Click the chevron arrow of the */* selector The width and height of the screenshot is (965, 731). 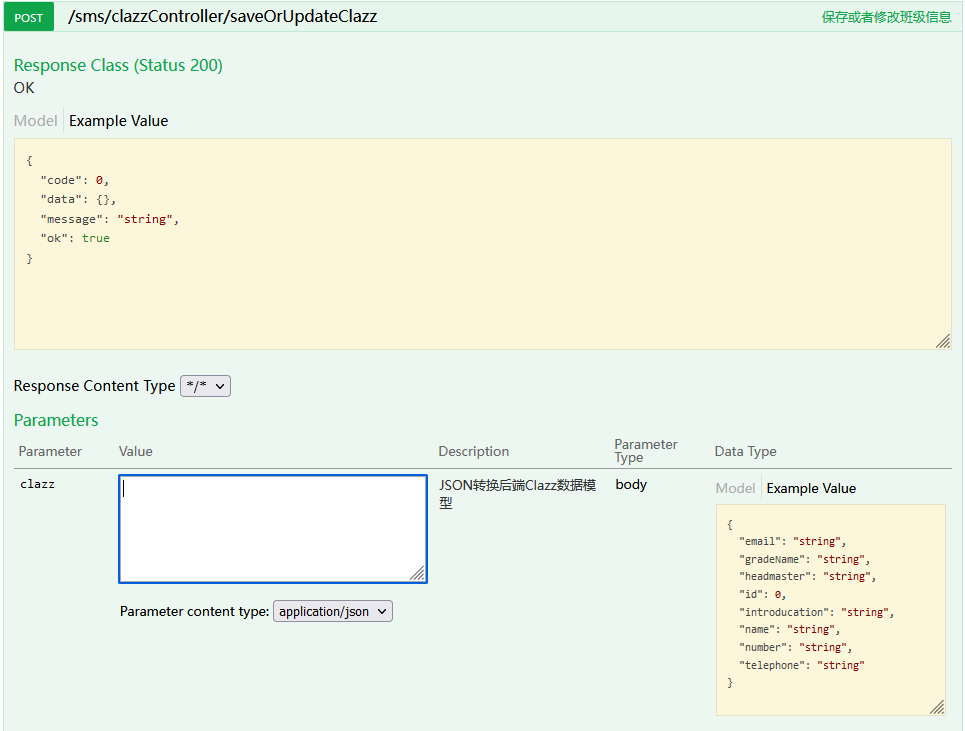tap(220, 386)
